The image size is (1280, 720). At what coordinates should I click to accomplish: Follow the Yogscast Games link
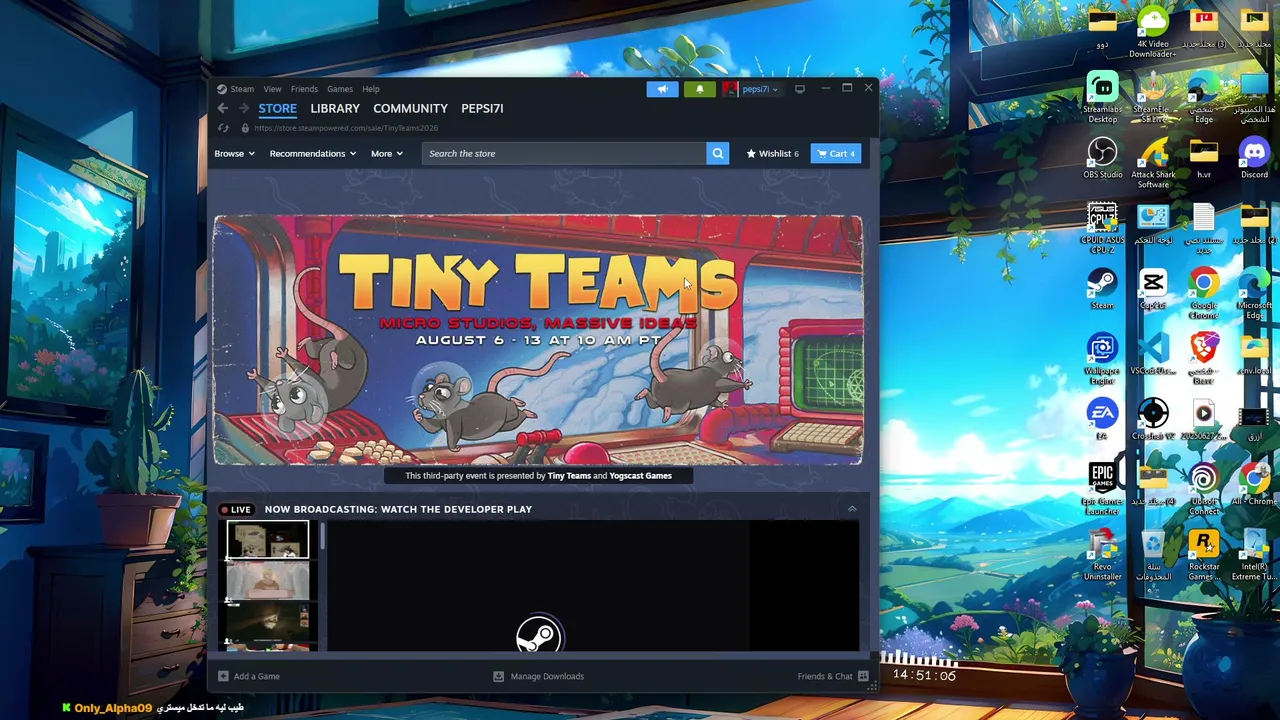point(640,476)
